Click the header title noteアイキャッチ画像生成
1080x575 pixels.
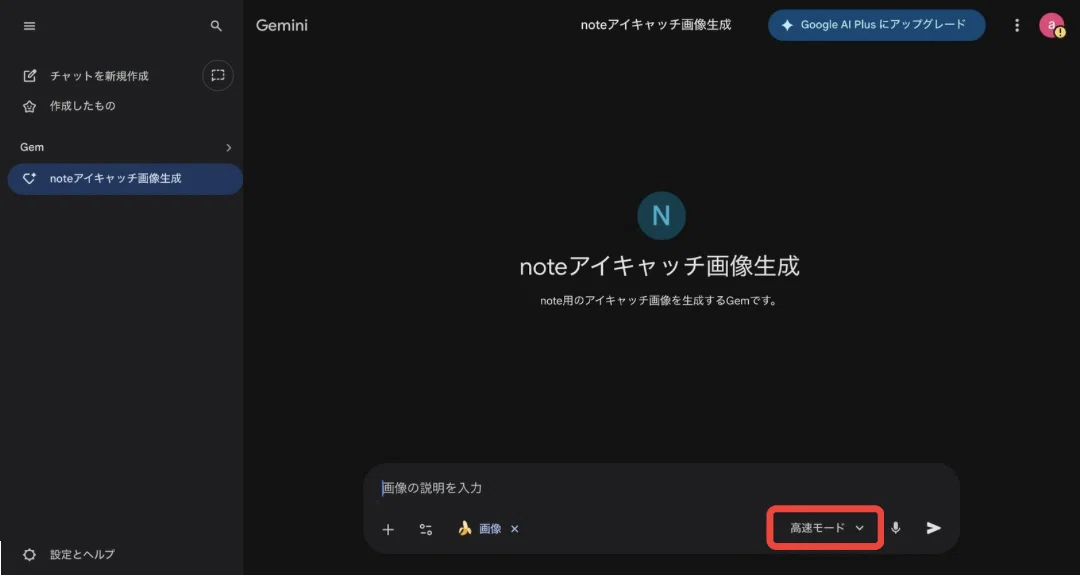coord(656,25)
